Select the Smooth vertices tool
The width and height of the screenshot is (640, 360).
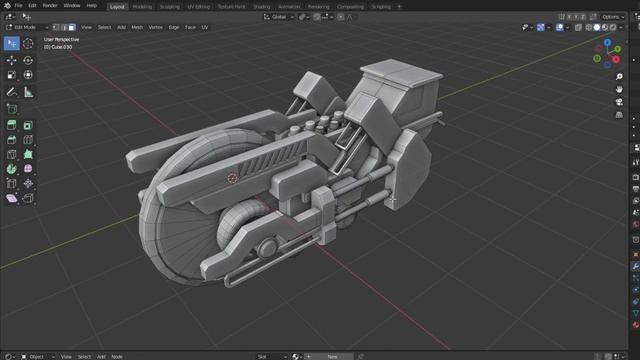click(28, 169)
